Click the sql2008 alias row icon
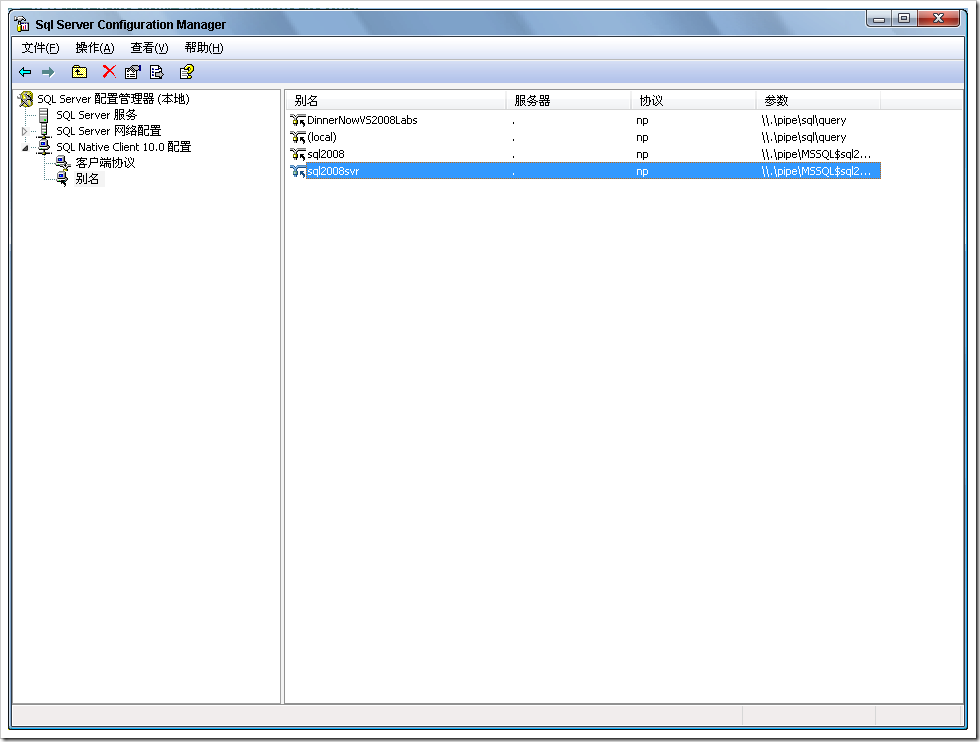This screenshot has width=980, height=742. tap(298, 154)
